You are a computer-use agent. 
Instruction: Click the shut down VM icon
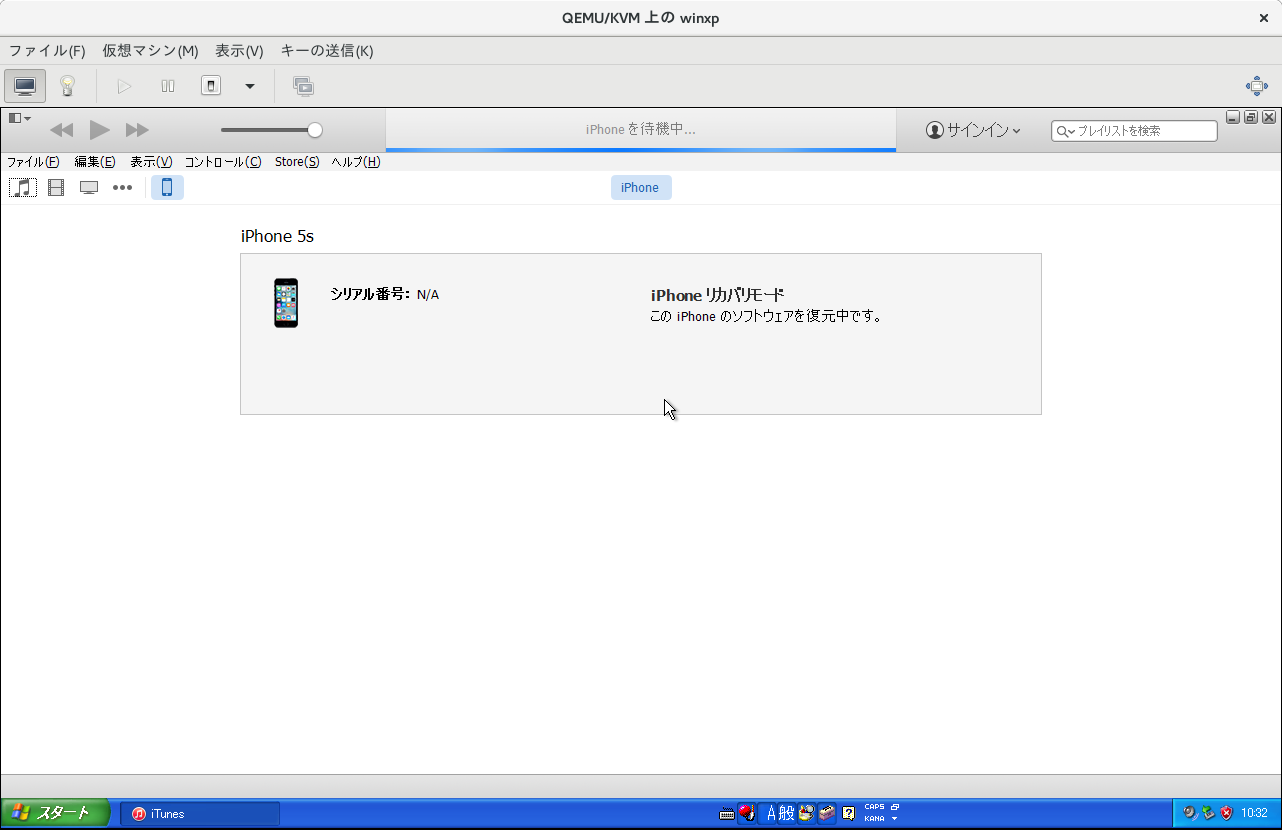pyautogui.click(x=211, y=86)
